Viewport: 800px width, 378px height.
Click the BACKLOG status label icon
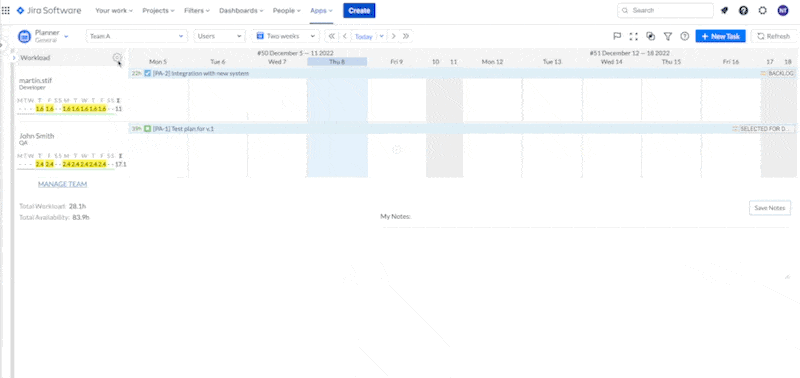point(763,73)
